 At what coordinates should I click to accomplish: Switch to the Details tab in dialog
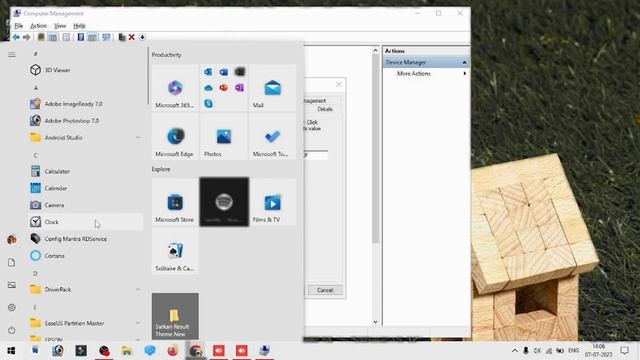click(x=325, y=109)
